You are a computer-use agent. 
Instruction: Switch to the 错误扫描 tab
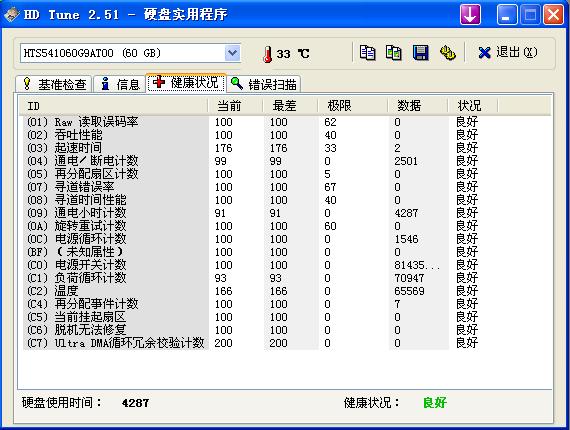[x=264, y=84]
